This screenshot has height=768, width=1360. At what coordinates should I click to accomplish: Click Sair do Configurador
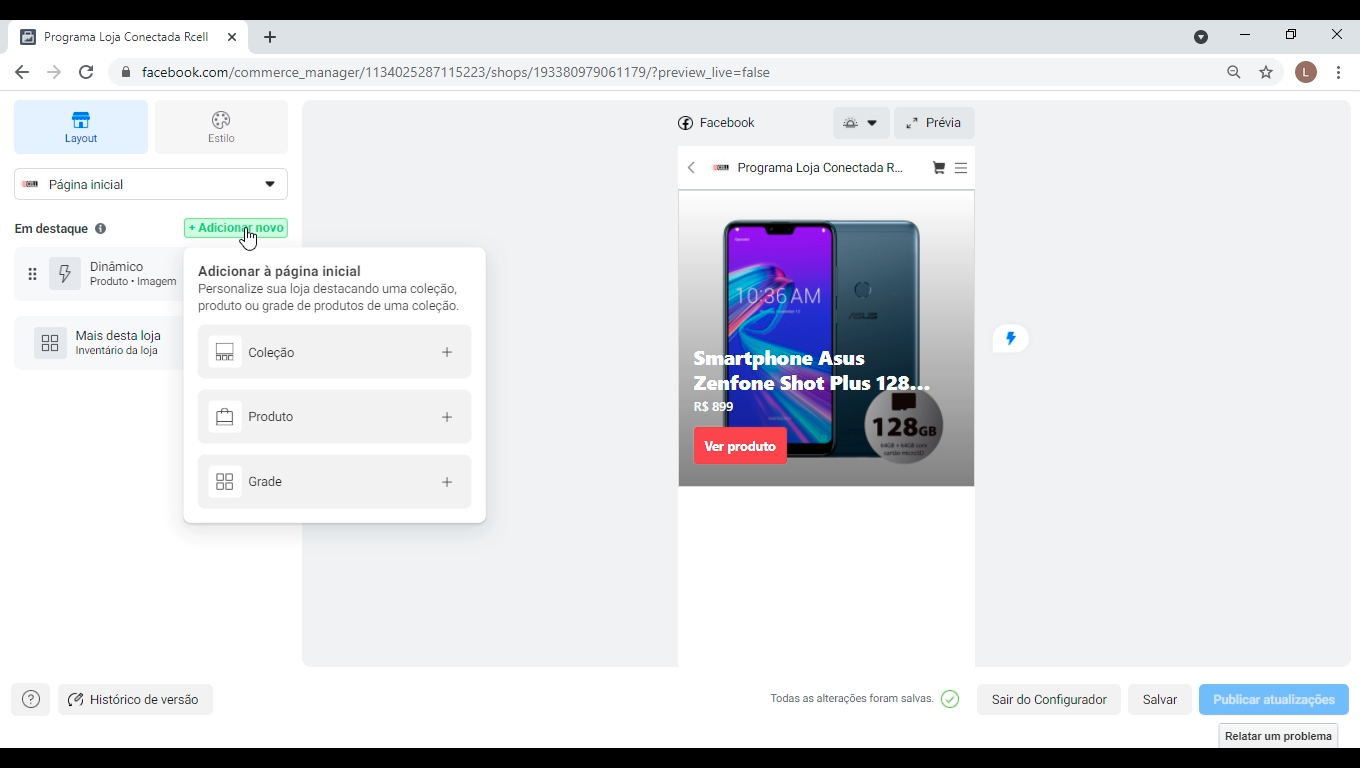tap(1049, 699)
